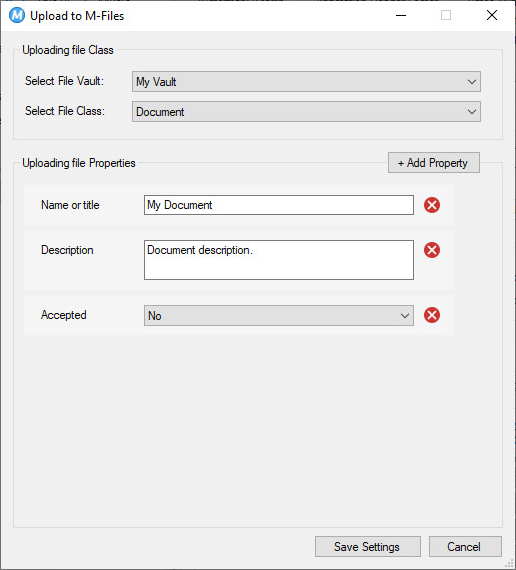Minimize the Upload to M-Files window
Viewport: 516px width, 570px height.
coord(401,15)
